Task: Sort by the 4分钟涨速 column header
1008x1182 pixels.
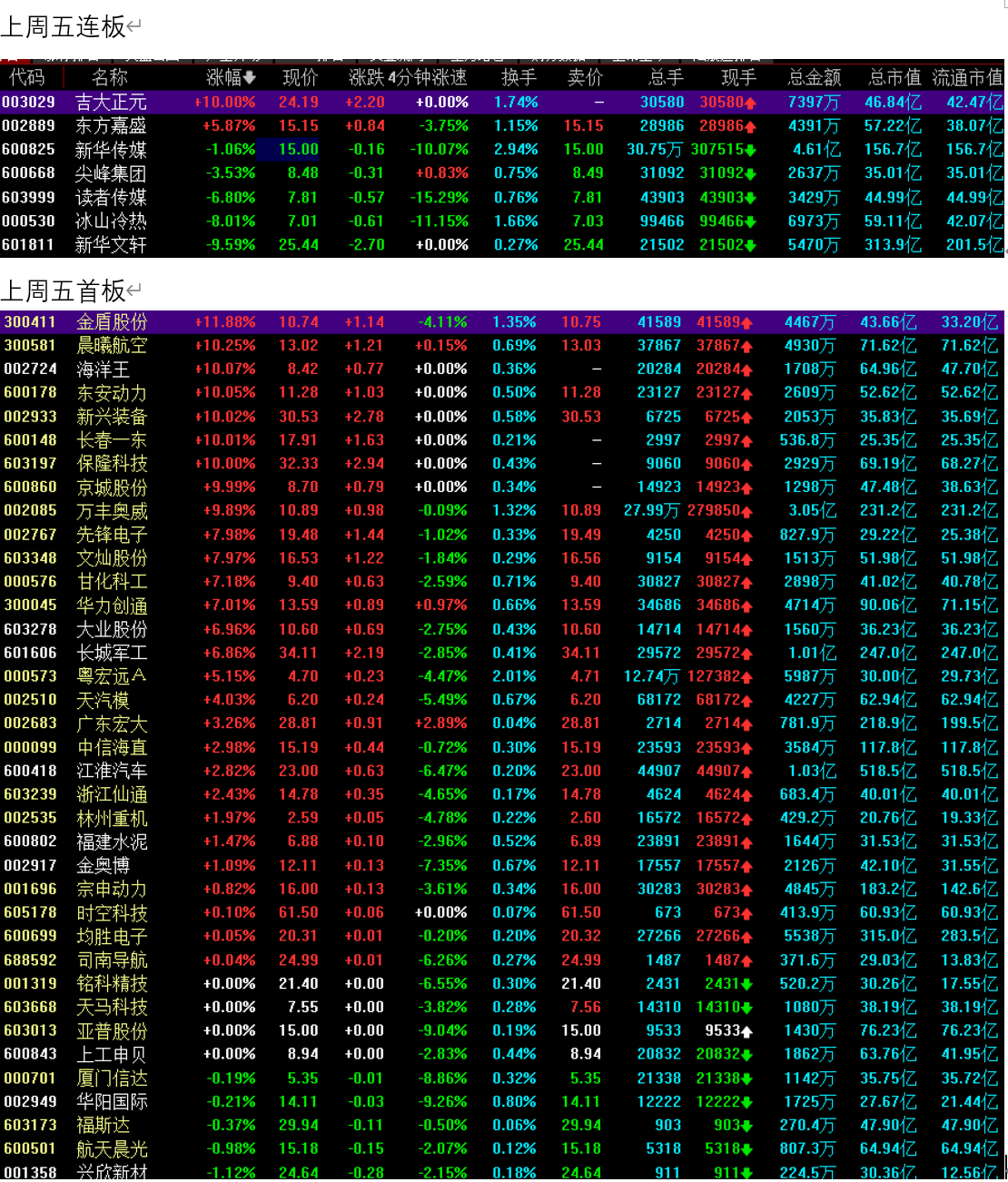Action: (428, 77)
